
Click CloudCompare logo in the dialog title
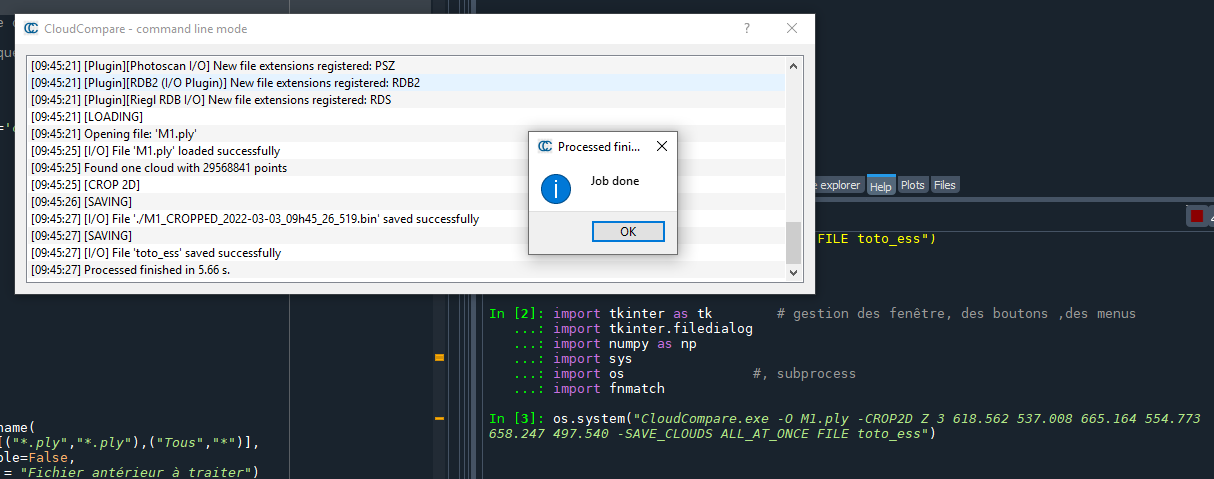click(545, 146)
